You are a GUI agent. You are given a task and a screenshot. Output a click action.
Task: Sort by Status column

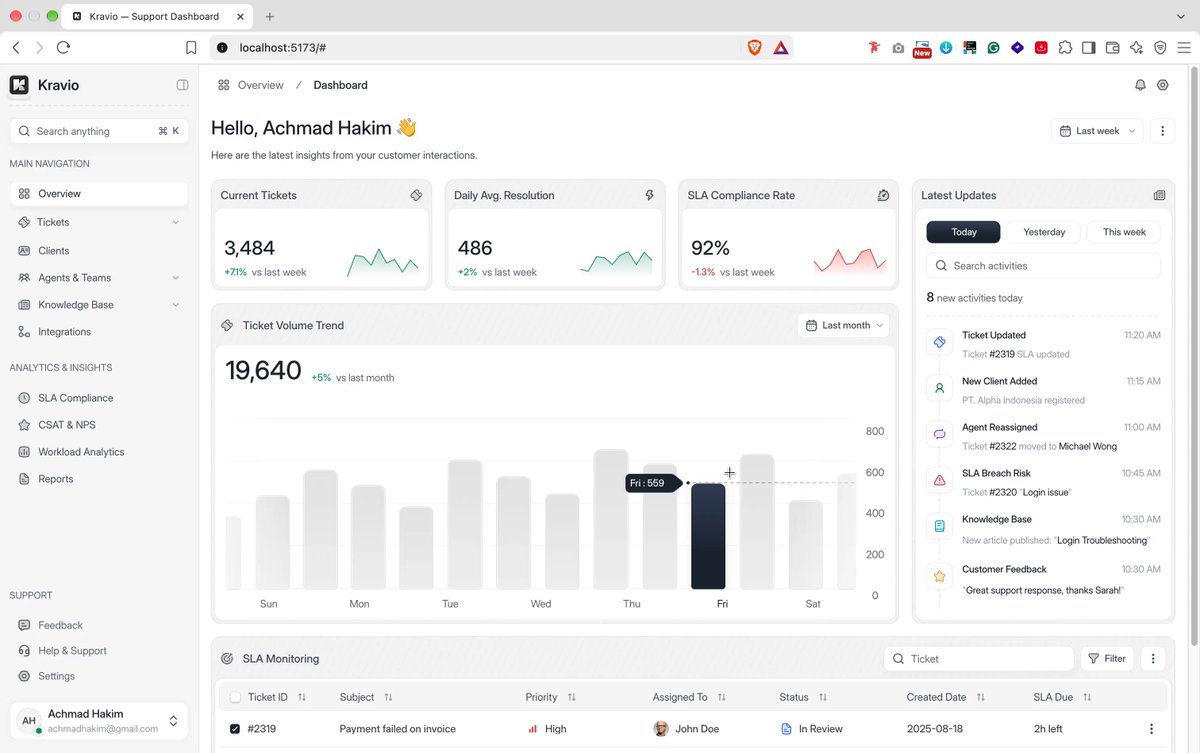pos(822,697)
